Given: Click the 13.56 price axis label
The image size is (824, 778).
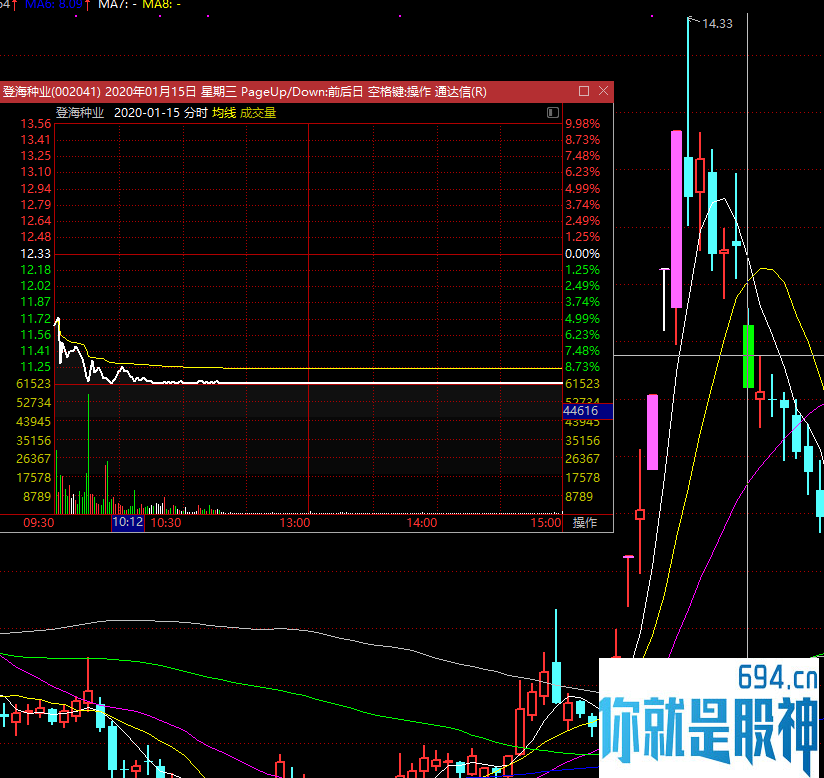Looking at the screenshot, I should 36,124.
